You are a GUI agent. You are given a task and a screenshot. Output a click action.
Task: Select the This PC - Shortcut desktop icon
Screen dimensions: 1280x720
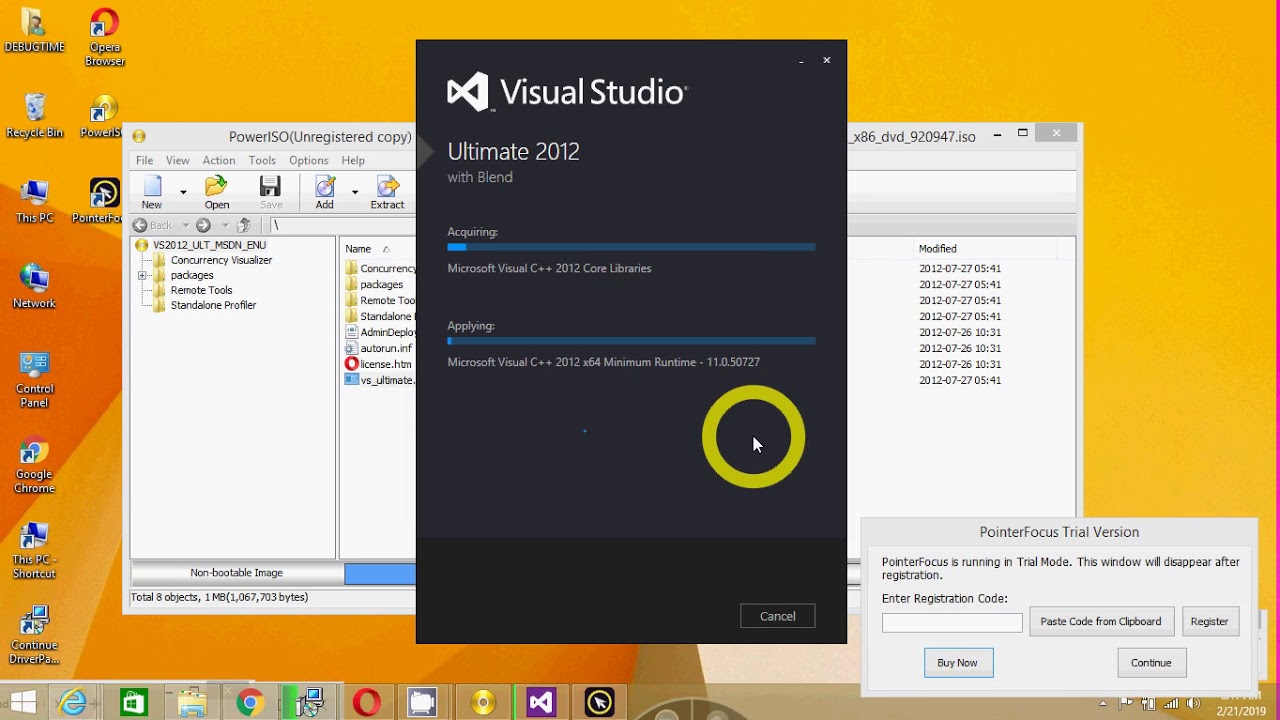34,550
